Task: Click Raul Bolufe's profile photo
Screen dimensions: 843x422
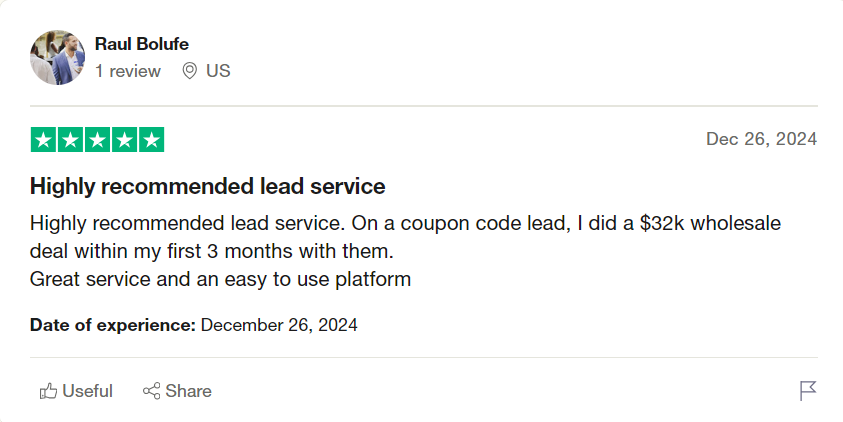Action: coord(58,58)
